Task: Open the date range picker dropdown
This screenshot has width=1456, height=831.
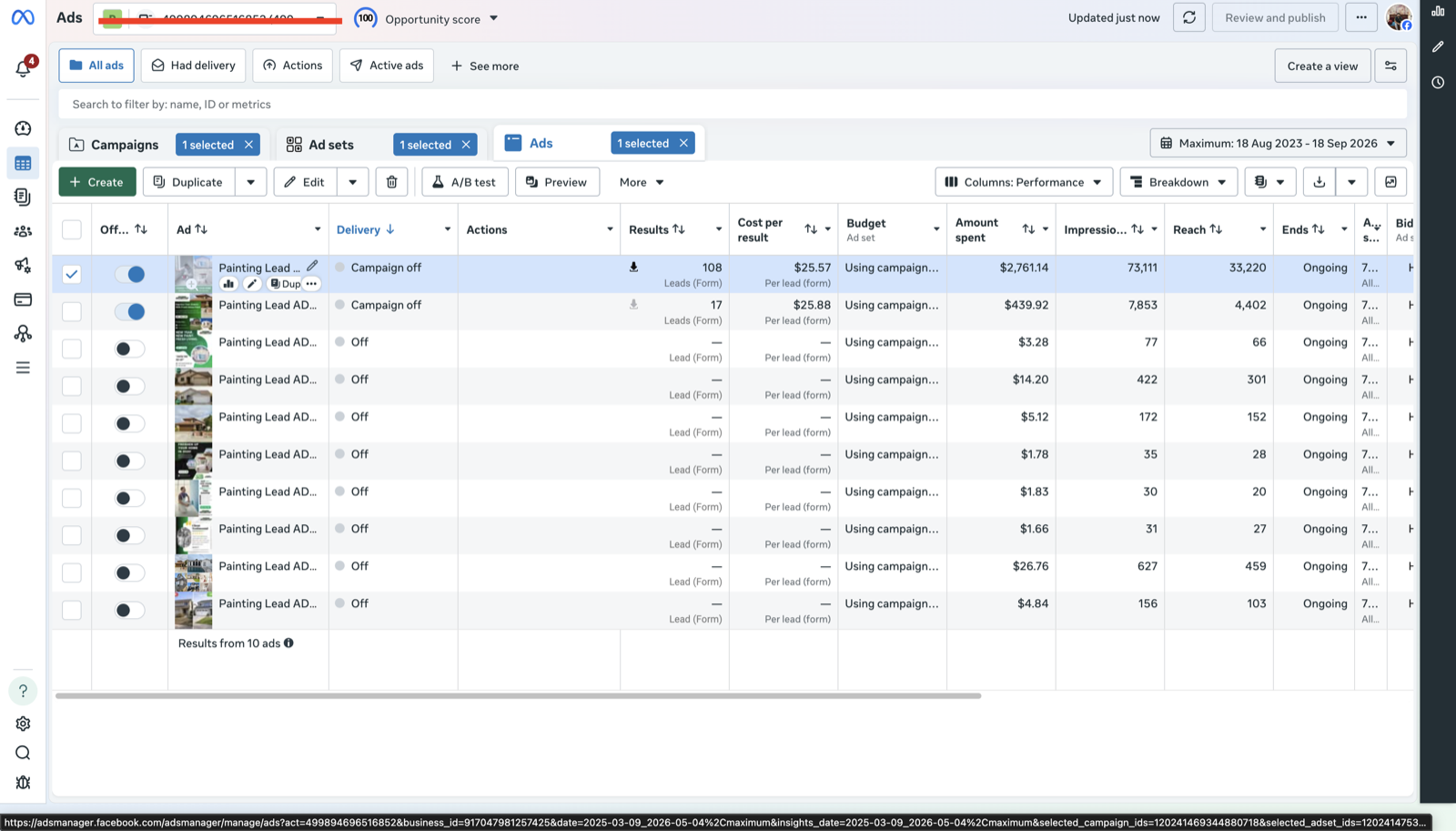Action: [1278, 143]
